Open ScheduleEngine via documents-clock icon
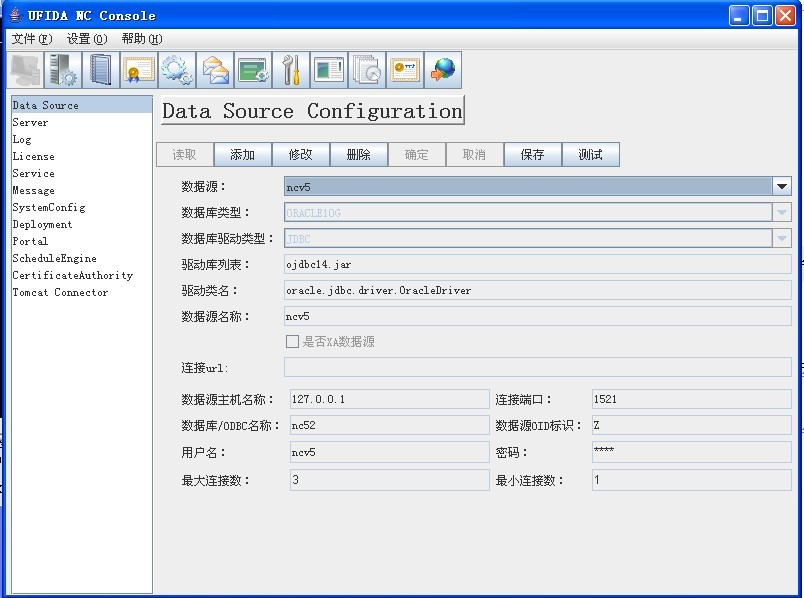Screen dimensions: 804x598 367,70
